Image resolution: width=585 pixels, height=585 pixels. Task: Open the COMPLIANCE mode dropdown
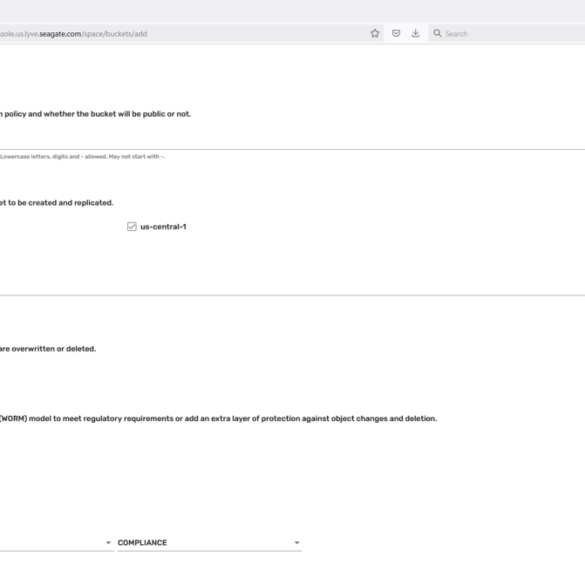coord(209,543)
